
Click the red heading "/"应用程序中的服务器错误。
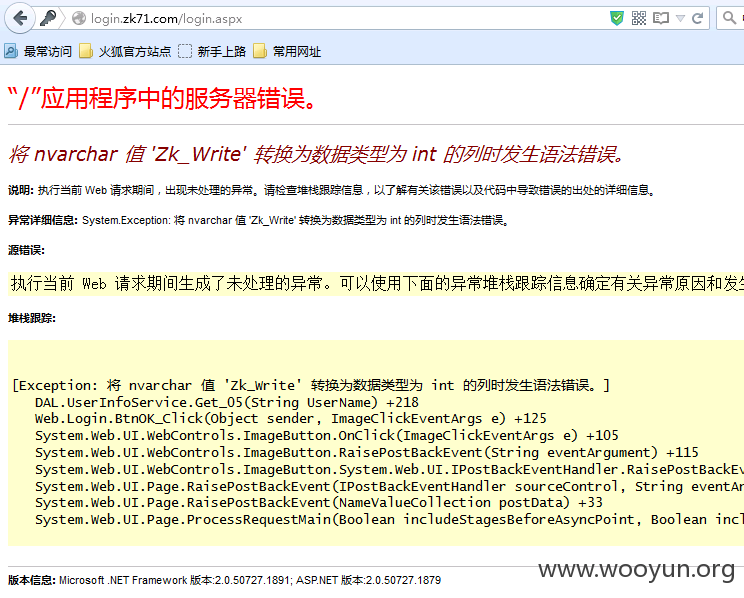(x=161, y=99)
